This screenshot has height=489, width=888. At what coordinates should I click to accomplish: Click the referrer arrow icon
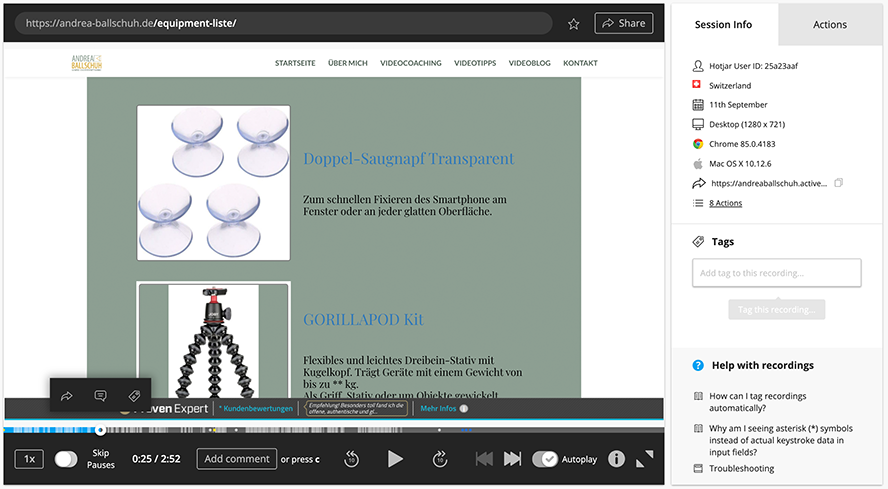(699, 183)
